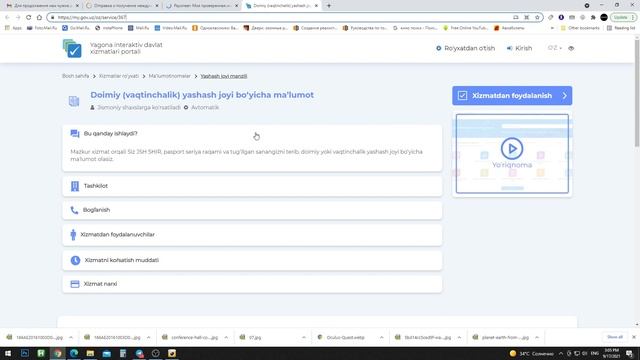Open the Reading list
This screenshot has height=360, width=640.
(x=621, y=28)
